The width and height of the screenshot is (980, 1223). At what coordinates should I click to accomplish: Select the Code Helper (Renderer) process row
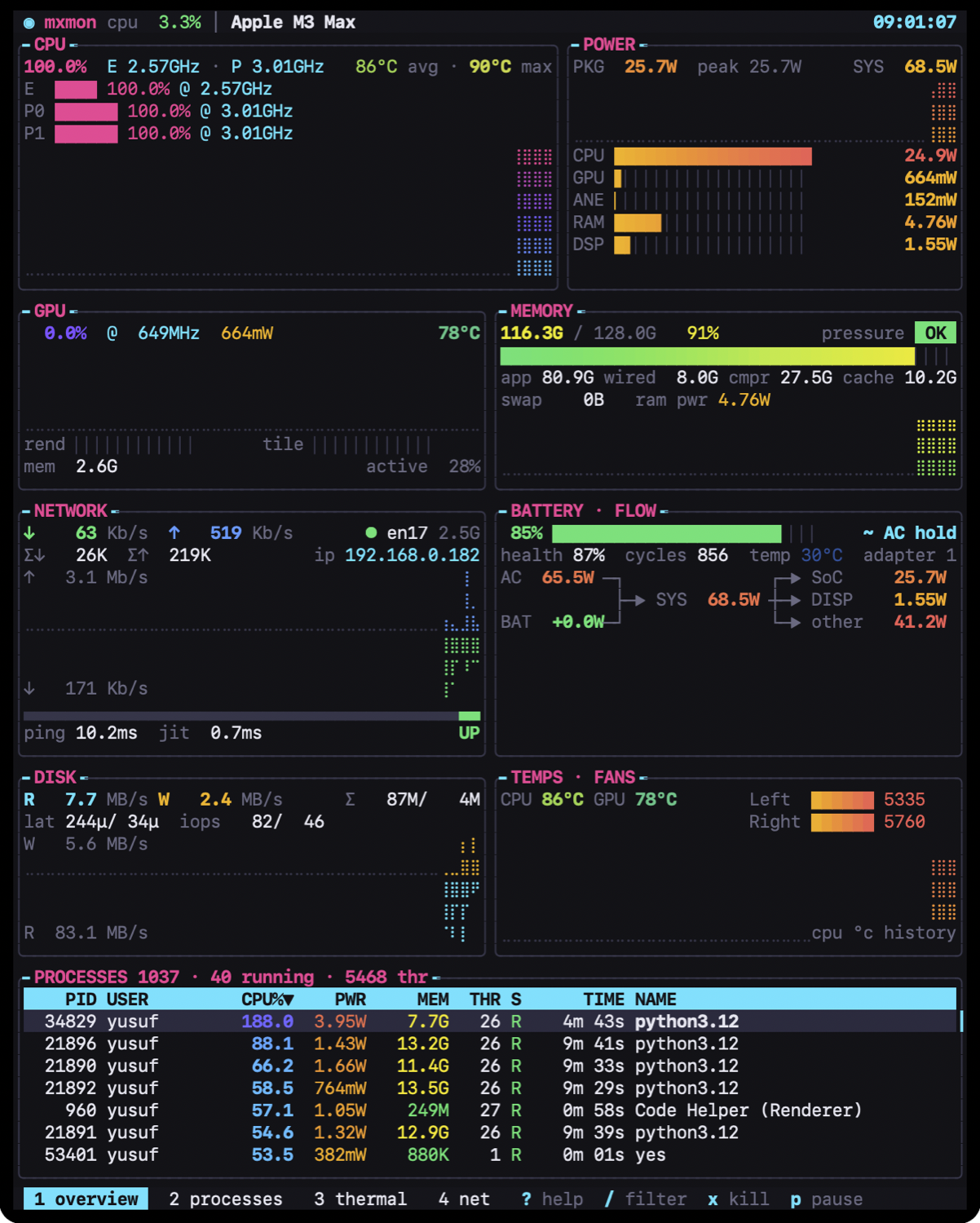click(490, 1110)
